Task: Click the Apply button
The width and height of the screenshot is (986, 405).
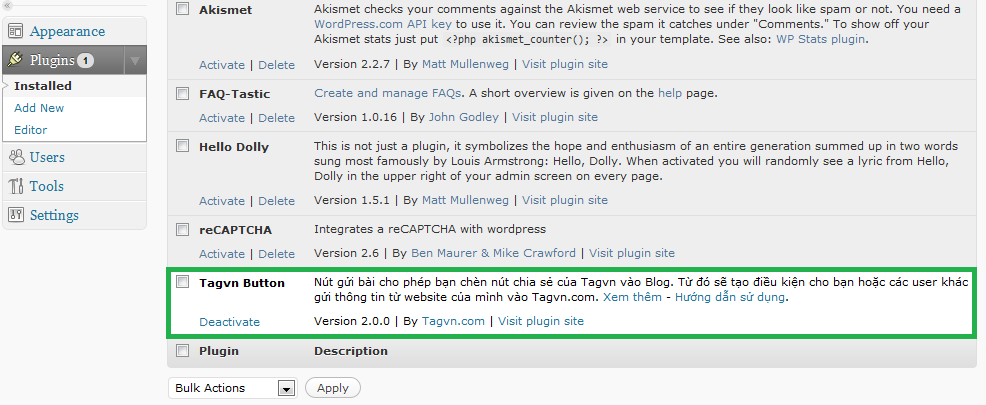Action: coord(333,388)
